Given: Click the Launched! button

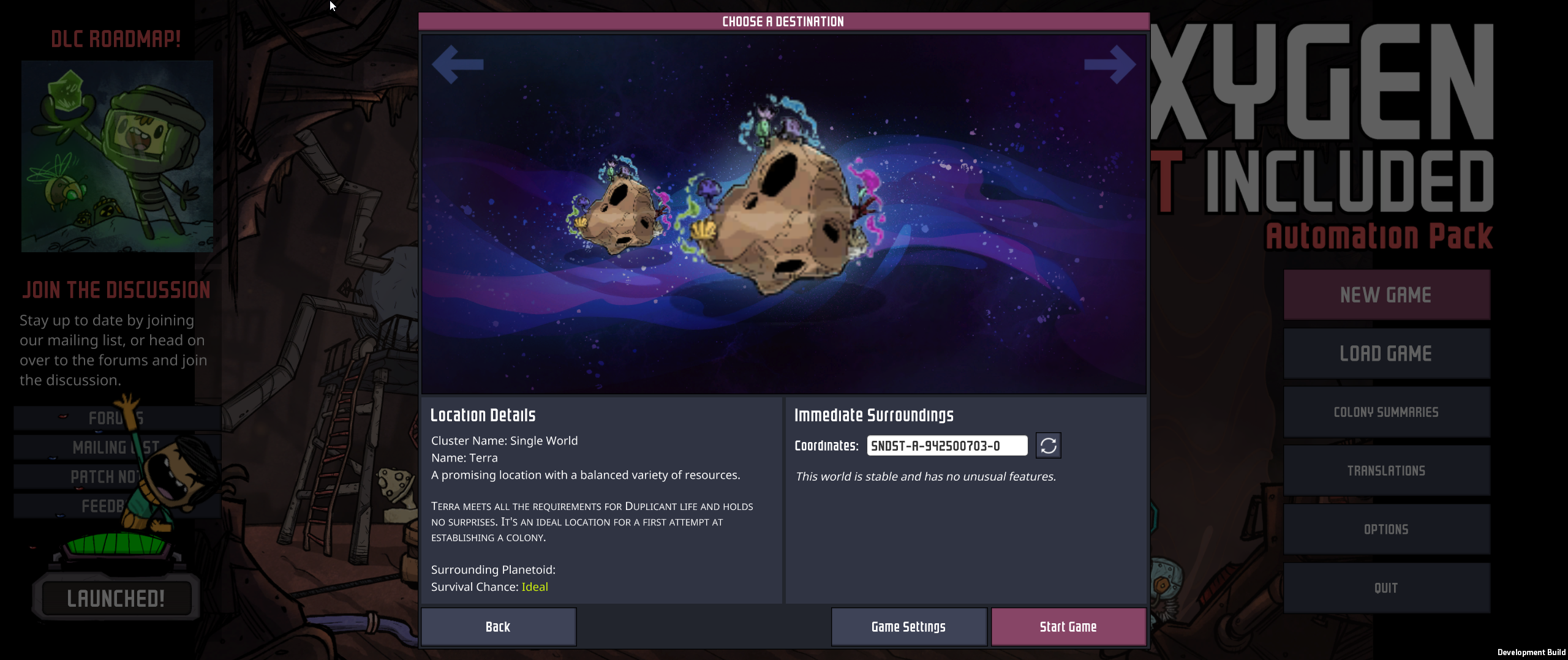Looking at the screenshot, I should point(116,598).
